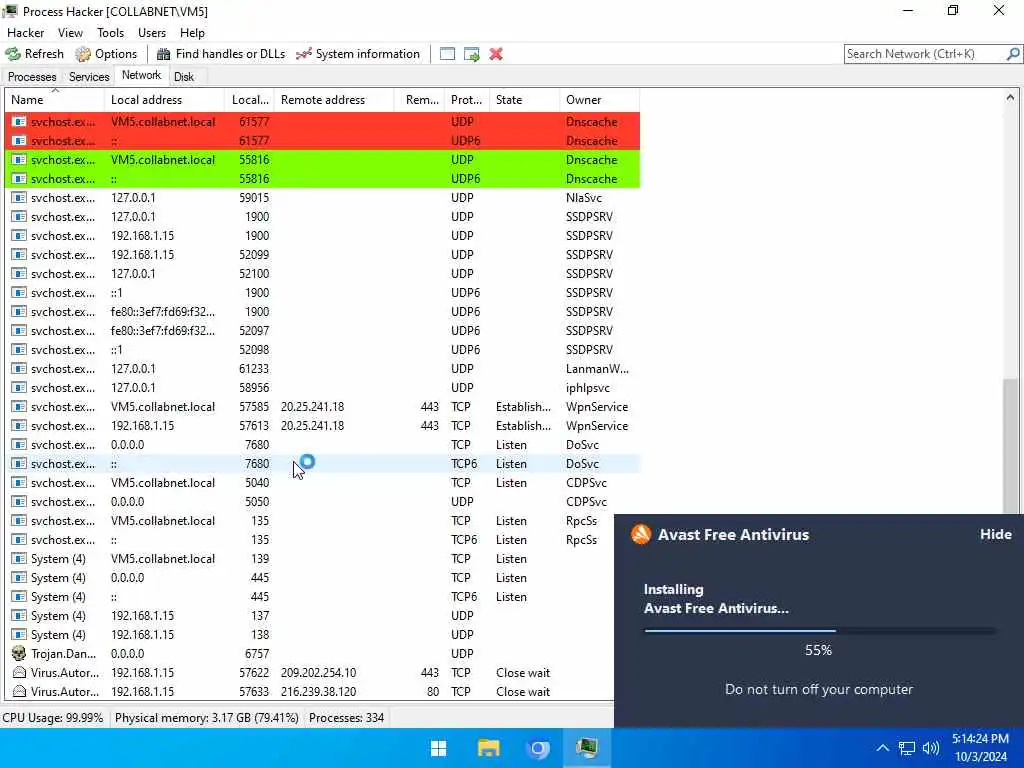Switch to the Disk tab
This screenshot has width=1024, height=768.
(x=184, y=76)
